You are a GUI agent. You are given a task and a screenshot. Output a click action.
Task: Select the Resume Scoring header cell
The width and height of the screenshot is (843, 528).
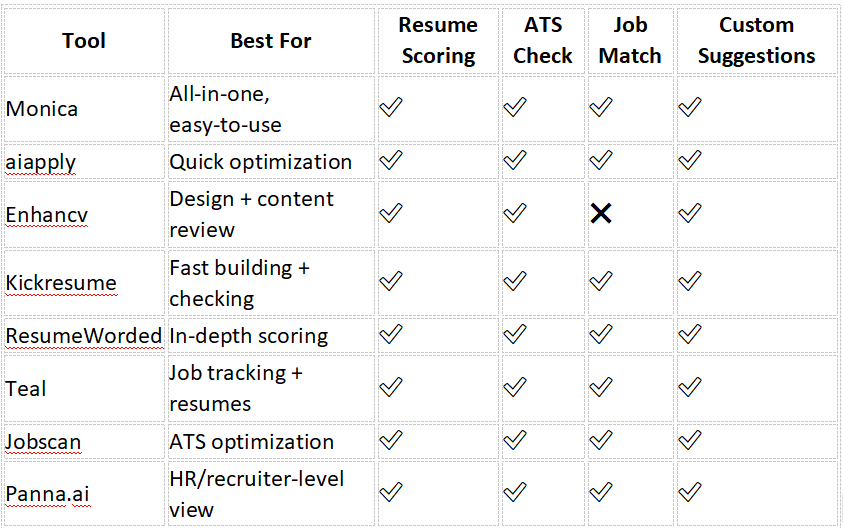pyautogui.click(x=438, y=40)
